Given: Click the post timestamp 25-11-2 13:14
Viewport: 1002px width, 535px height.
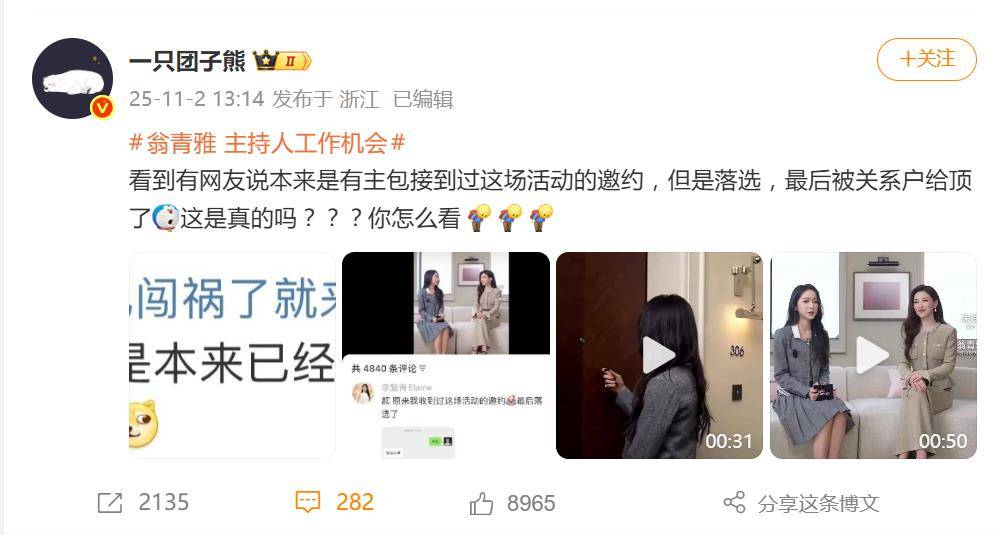Looking at the screenshot, I should click(x=197, y=99).
